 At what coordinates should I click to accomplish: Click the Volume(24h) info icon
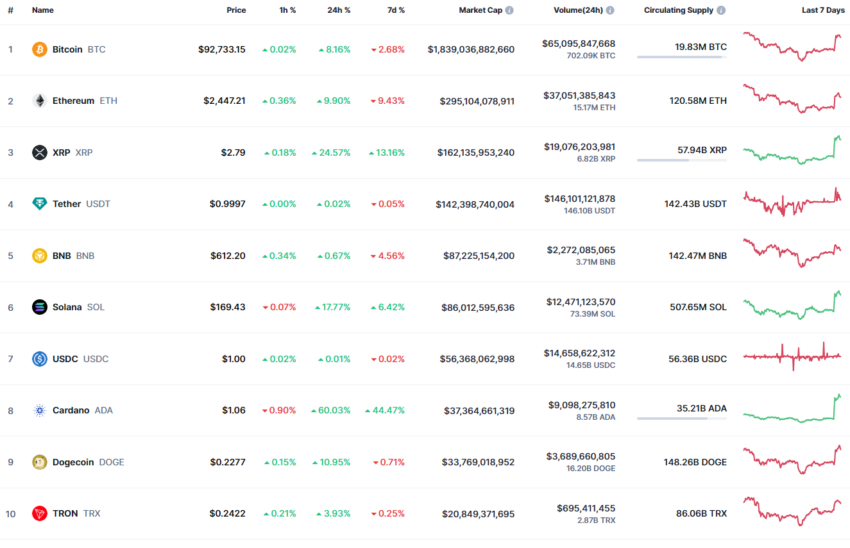[x=609, y=10]
